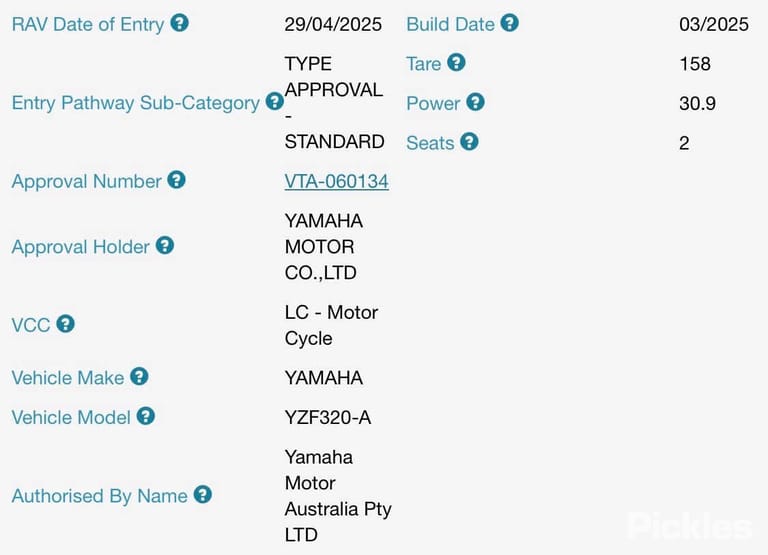Open the Vehicle Make help icon
The height and width of the screenshot is (555, 768).
(x=139, y=377)
